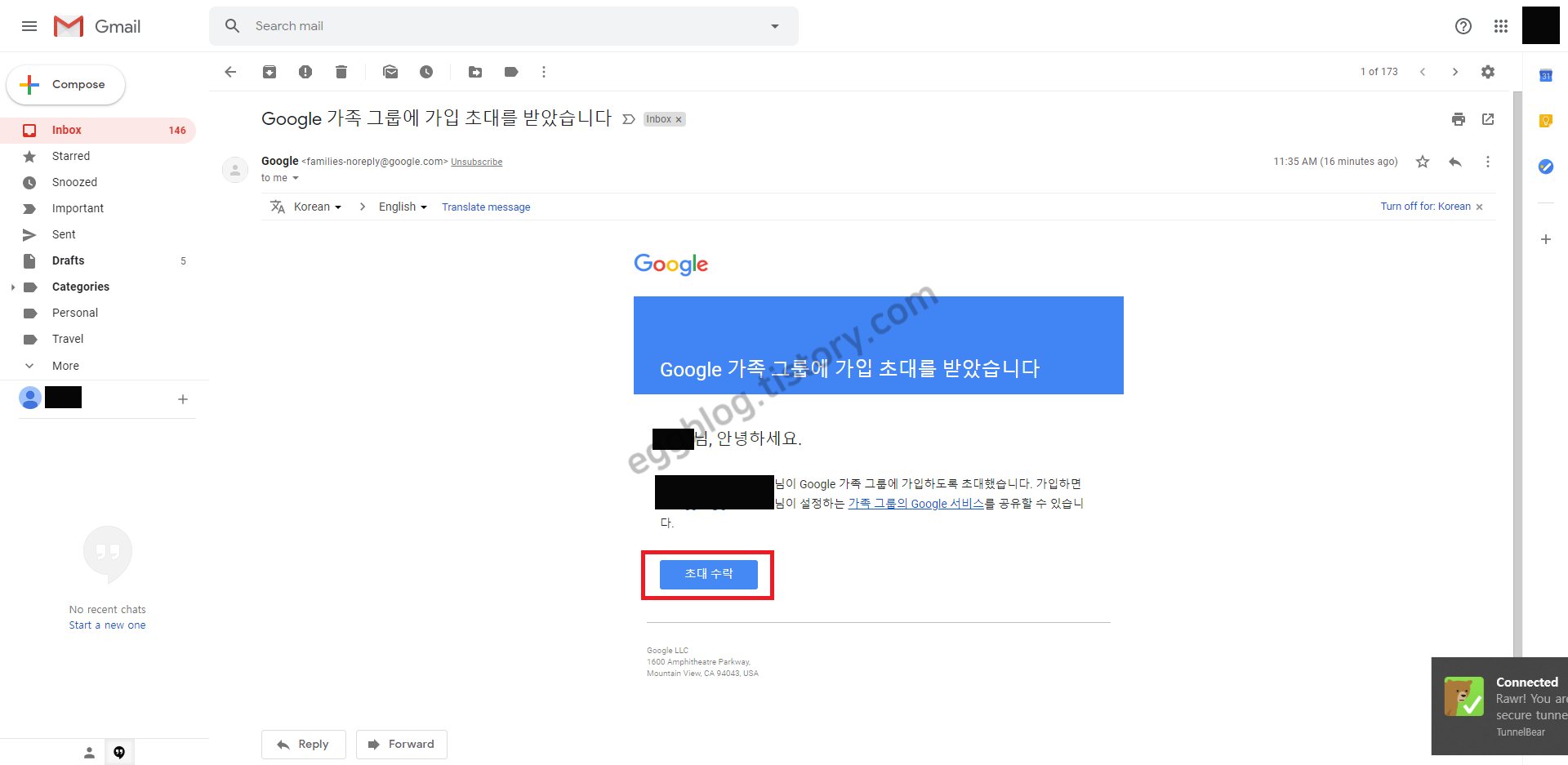Toggle importance marker beside subject
The width and height of the screenshot is (1568, 765).
(x=628, y=119)
